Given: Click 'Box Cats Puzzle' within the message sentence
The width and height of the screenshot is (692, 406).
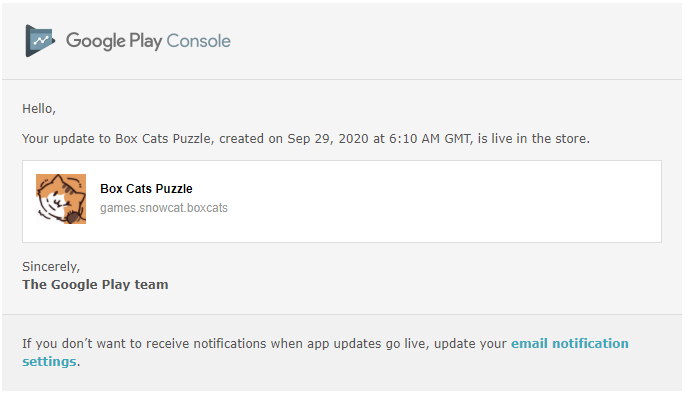Looking at the screenshot, I should point(163,139).
